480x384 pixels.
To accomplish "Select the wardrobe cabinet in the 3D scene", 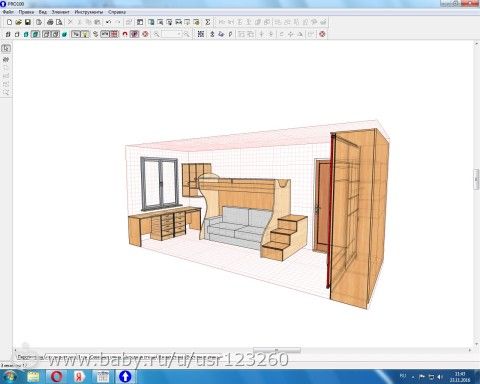I will tap(359, 218).
